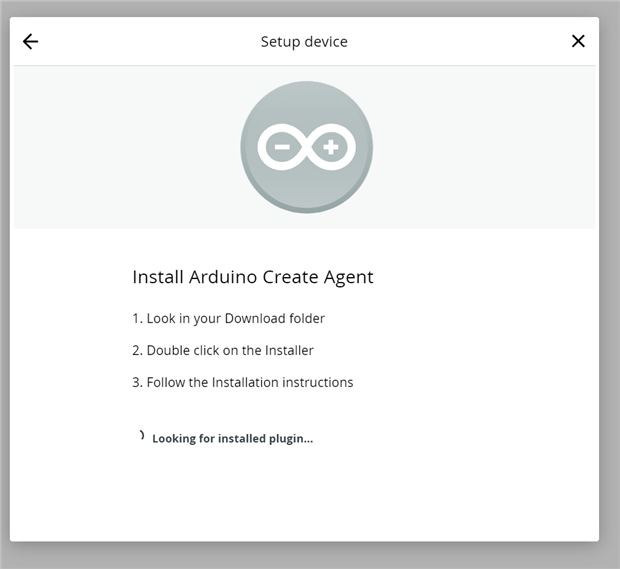Click "Looking for installed plugin..." status text
Image resolution: width=620 pixels, height=569 pixels.
(232, 438)
